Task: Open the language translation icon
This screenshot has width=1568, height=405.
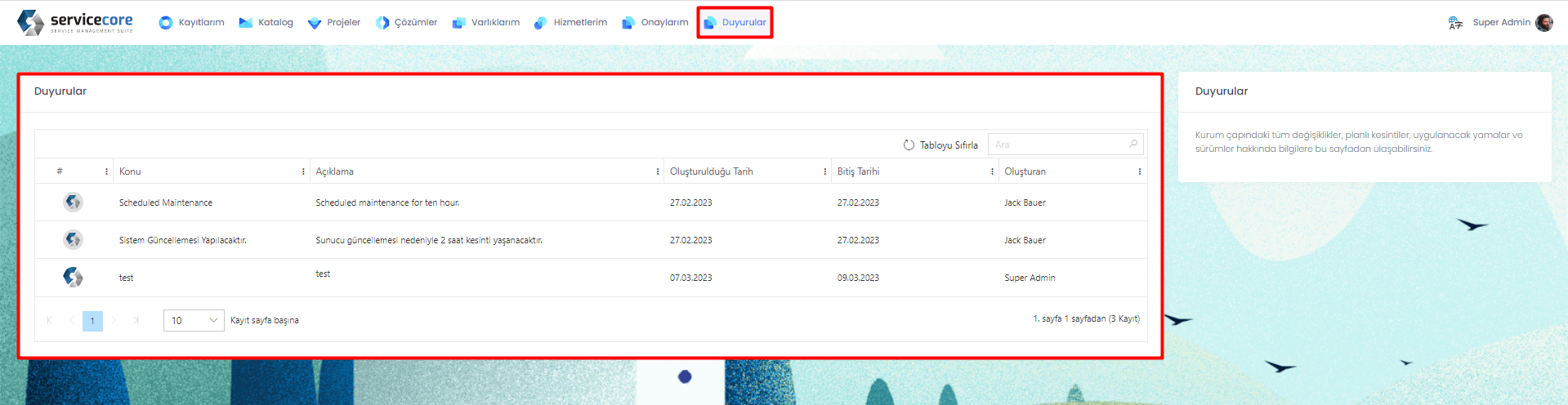Action: [x=1455, y=23]
